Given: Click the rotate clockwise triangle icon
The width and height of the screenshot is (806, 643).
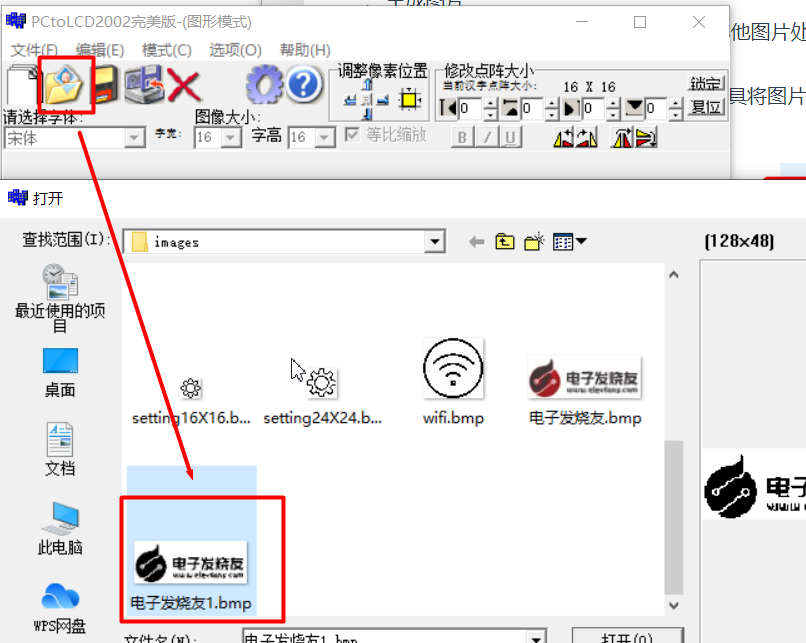Looking at the screenshot, I should point(587,138).
